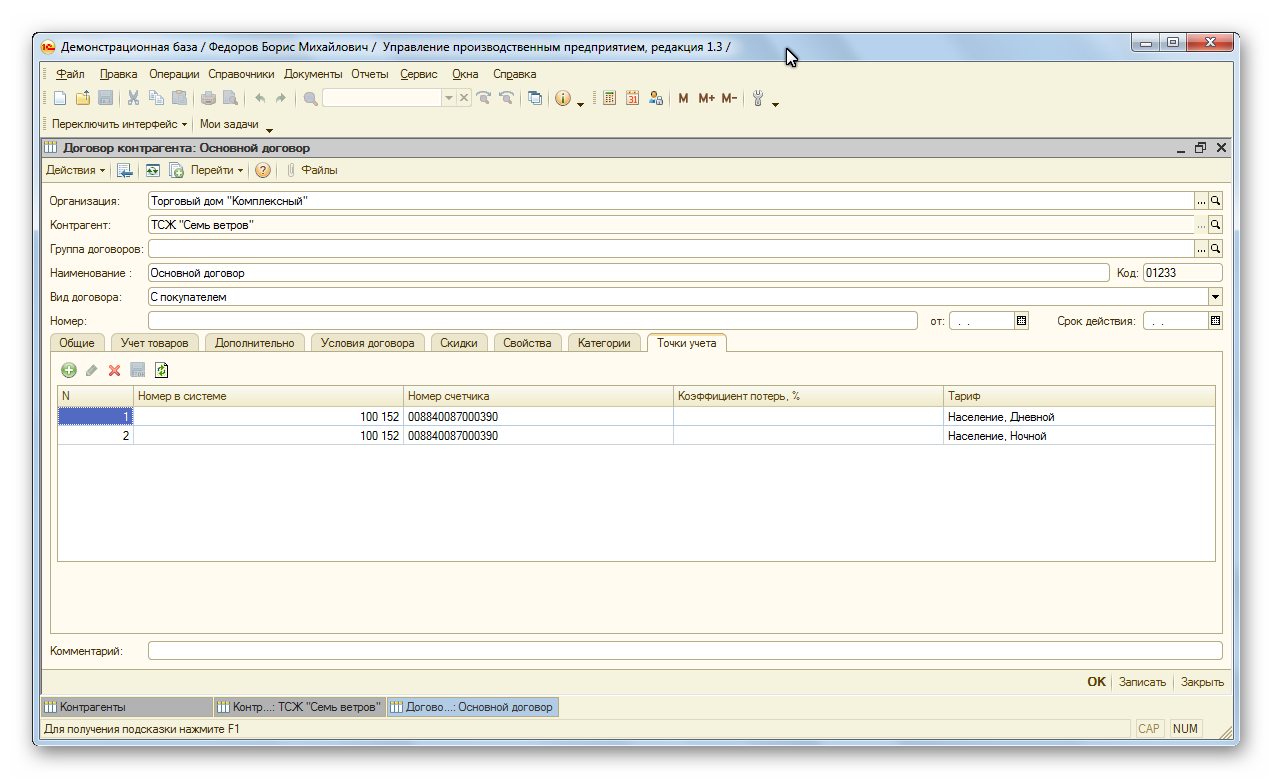This screenshot has height=779, width=1273.
Task: Open Print preview from toolbar
Action: [x=230, y=98]
